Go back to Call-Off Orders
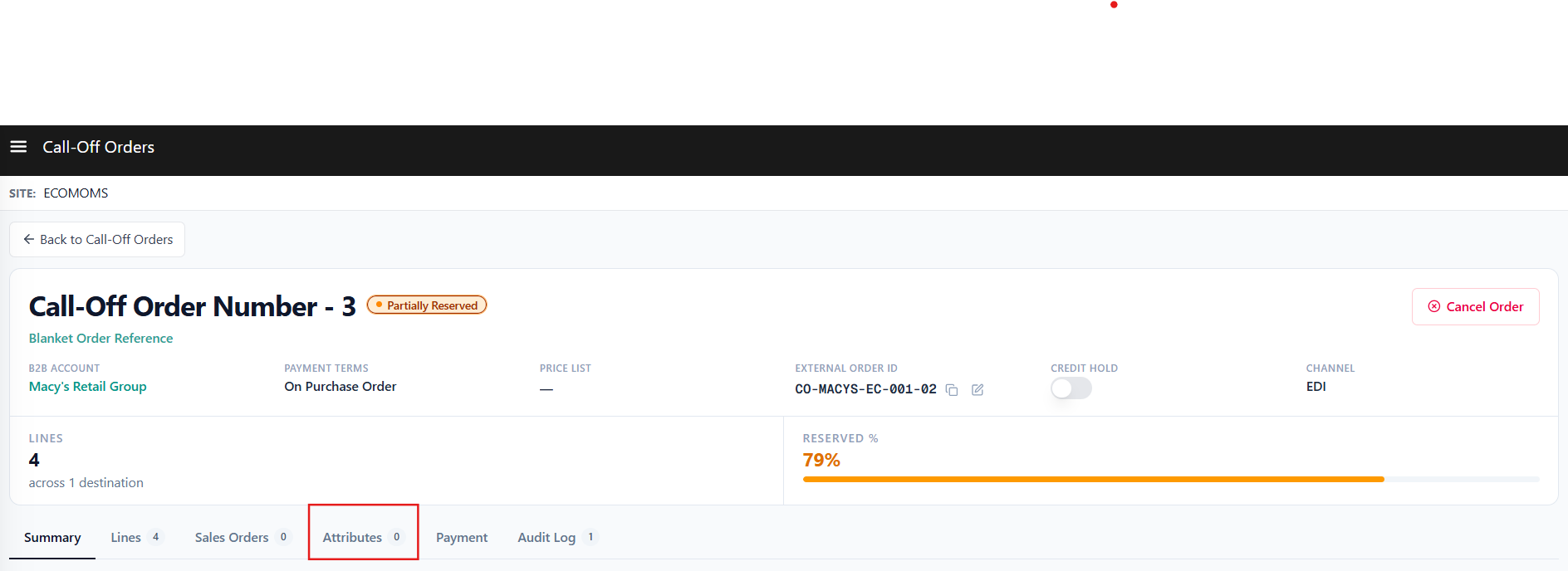 coord(97,239)
